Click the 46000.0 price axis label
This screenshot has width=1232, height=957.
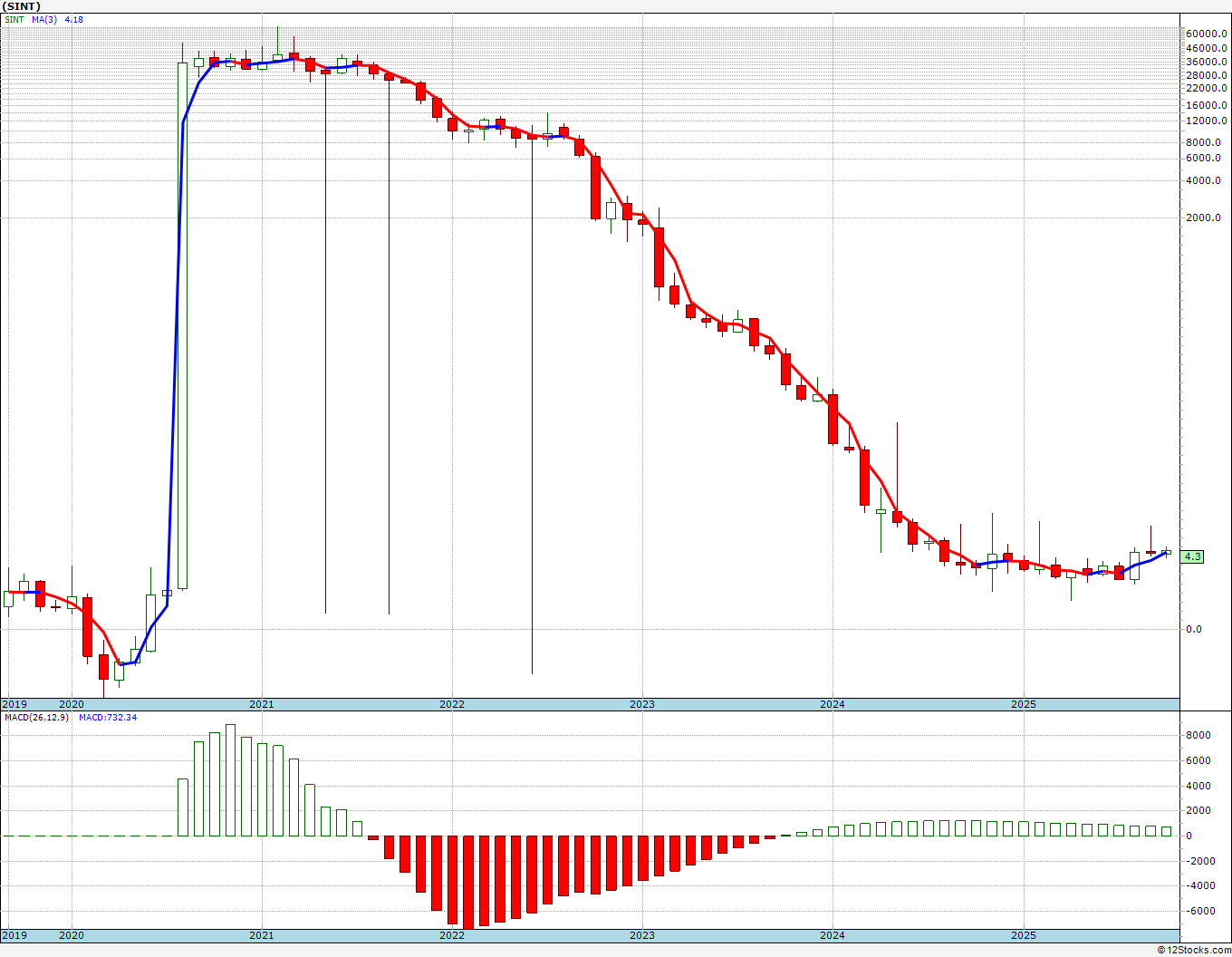(1206, 48)
